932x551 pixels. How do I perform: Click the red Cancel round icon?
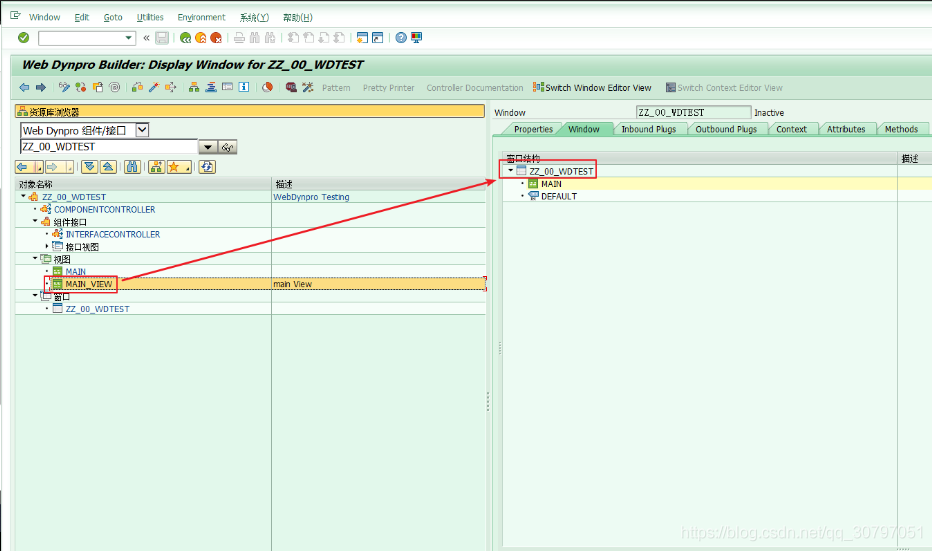[216, 38]
